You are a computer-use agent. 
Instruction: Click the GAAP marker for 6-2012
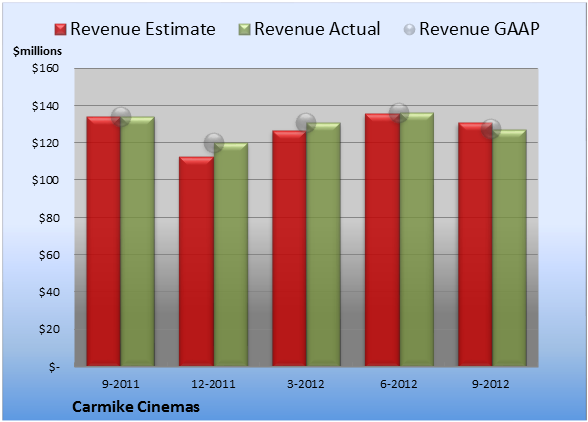point(399,113)
